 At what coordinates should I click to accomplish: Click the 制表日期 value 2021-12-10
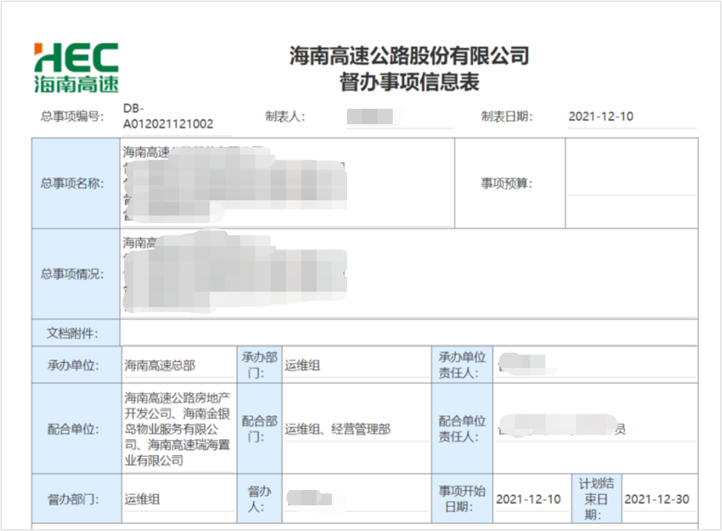pos(600,117)
